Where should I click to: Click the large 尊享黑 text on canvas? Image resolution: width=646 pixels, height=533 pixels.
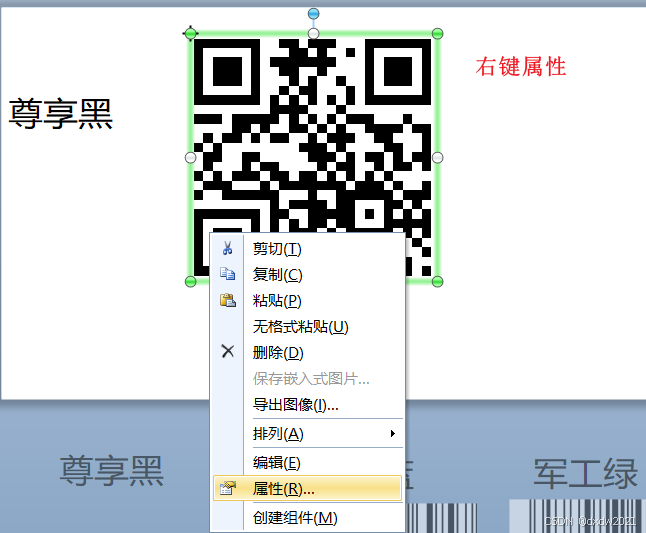click(x=61, y=114)
